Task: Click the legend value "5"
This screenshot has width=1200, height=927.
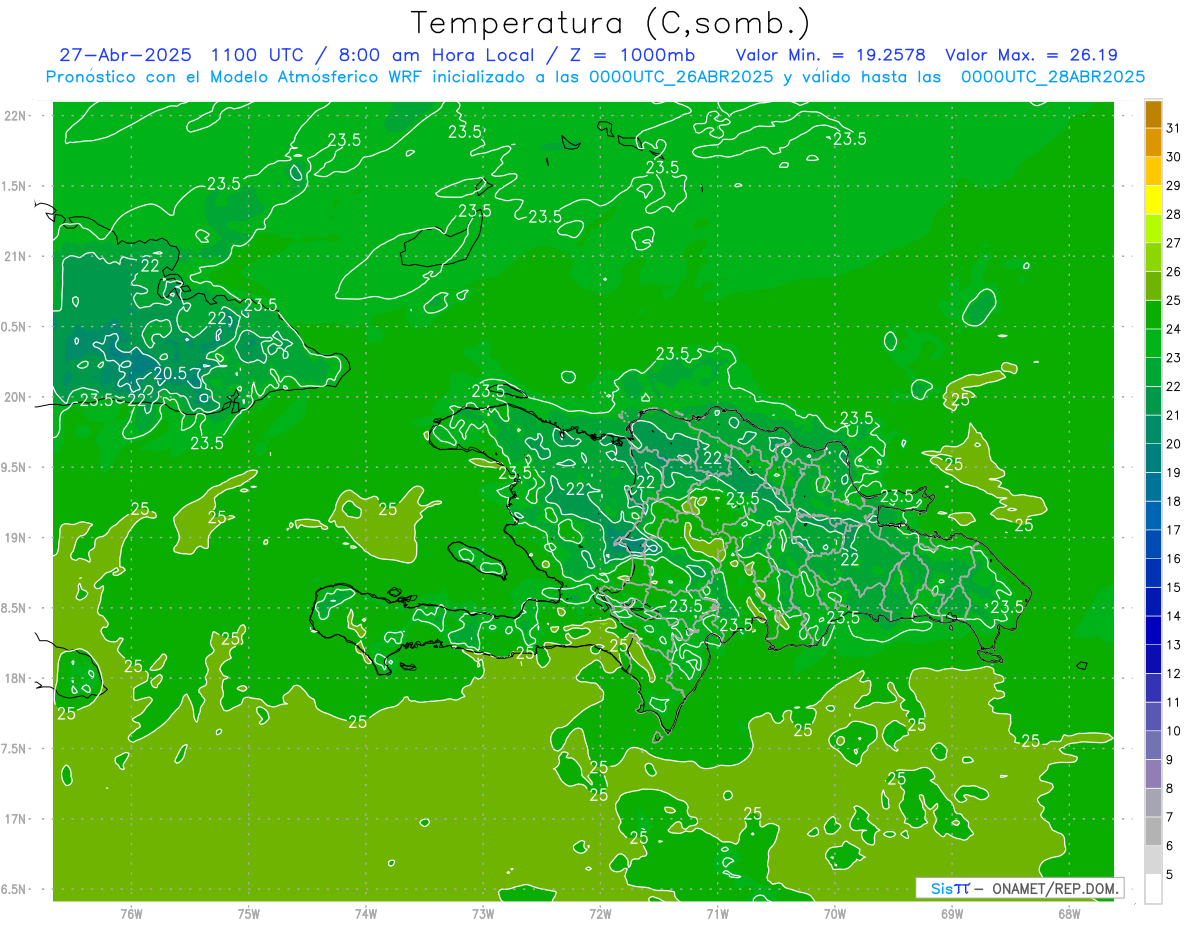Action: pos(1170,874)
